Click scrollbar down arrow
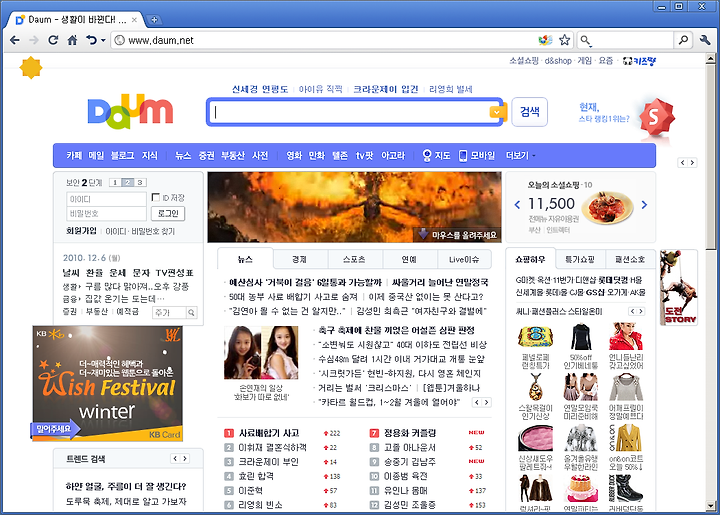 point(710,506)
